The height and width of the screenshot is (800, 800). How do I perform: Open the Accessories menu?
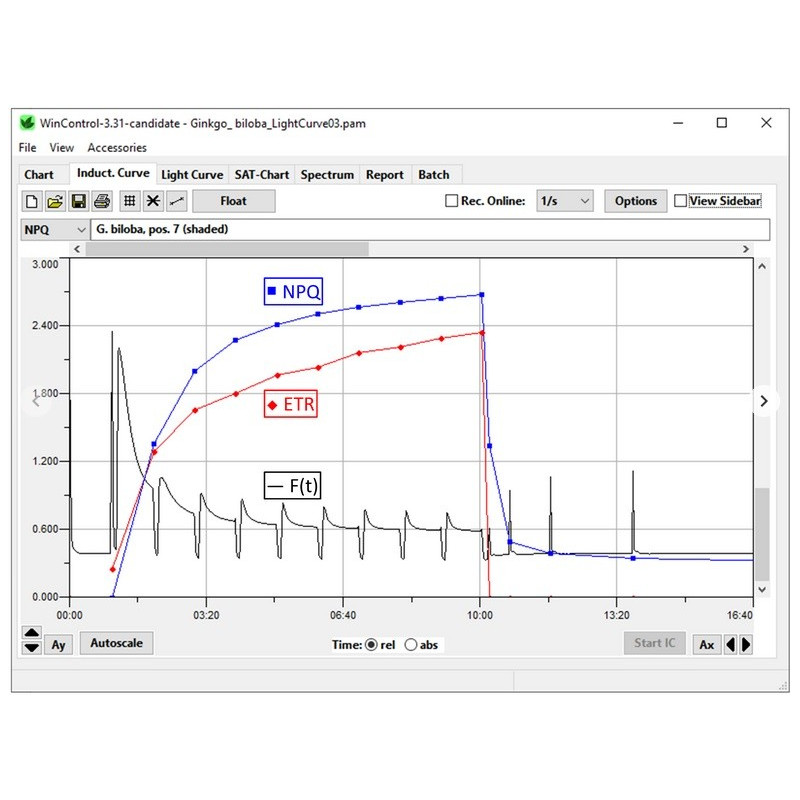pyautogui.click(x=117, y=148)
